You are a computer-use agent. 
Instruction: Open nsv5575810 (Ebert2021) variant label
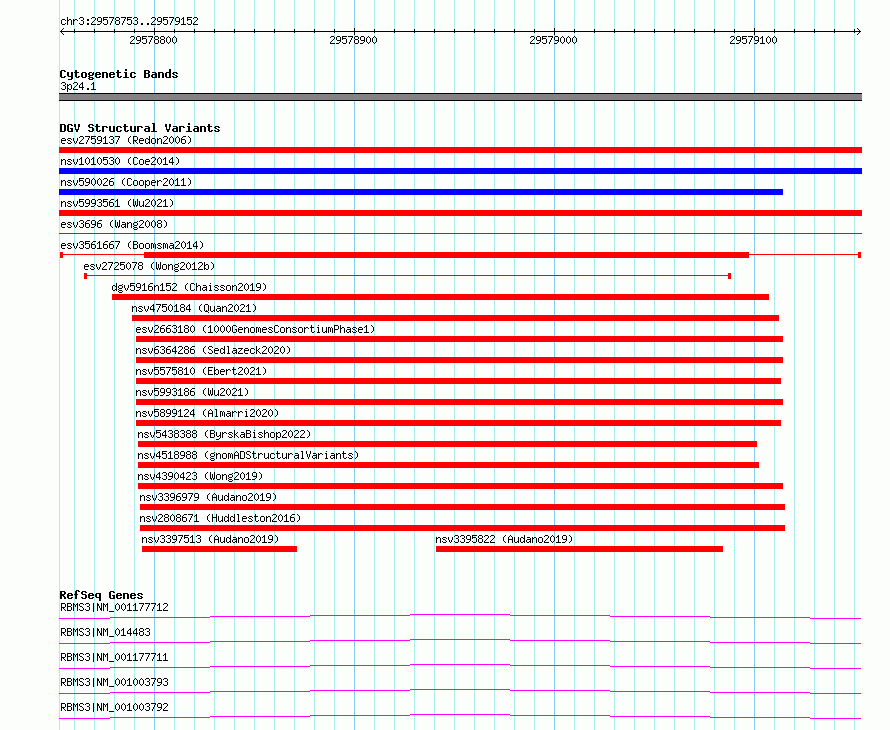[x=201, y=371]
